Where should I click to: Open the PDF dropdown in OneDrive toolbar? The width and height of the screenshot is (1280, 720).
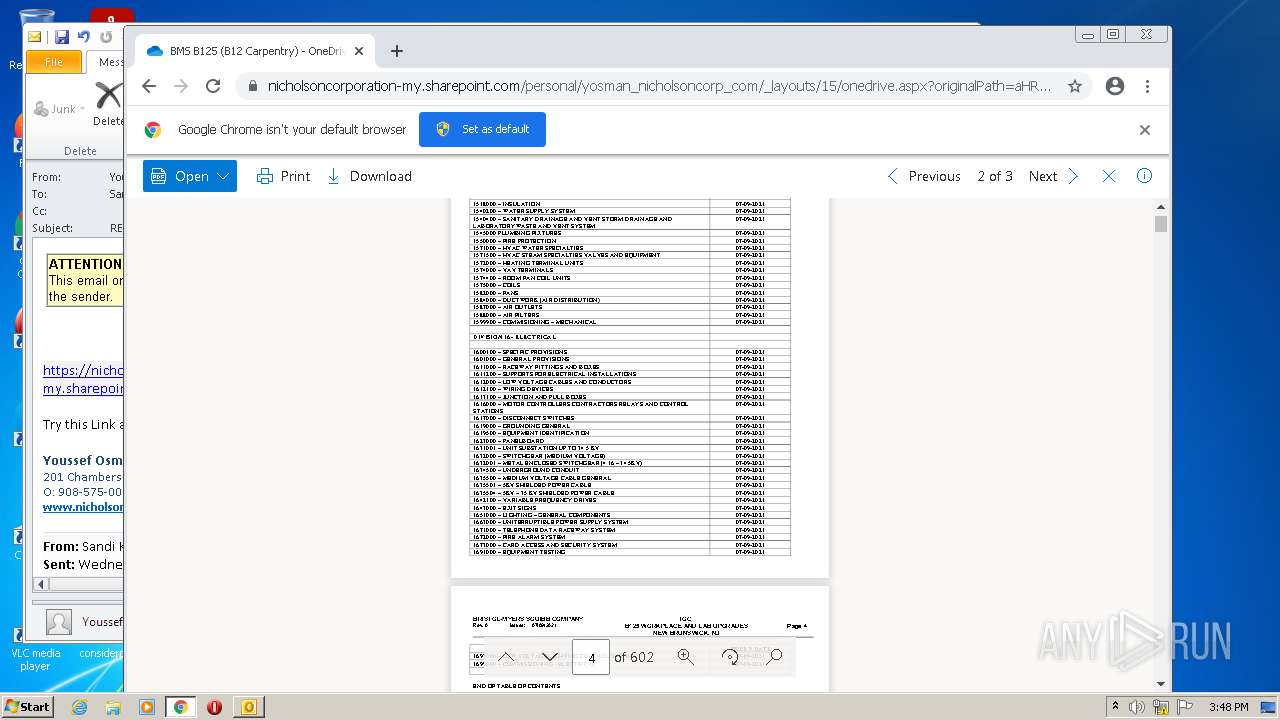190,176
